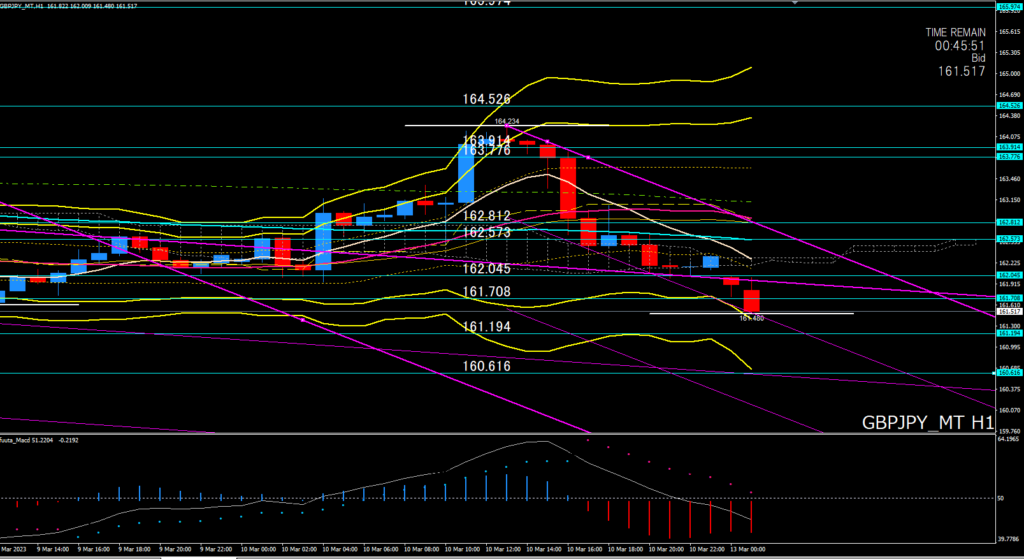Click the 163.460 price scale label
1024x559 pixels.
point(1010,178)
